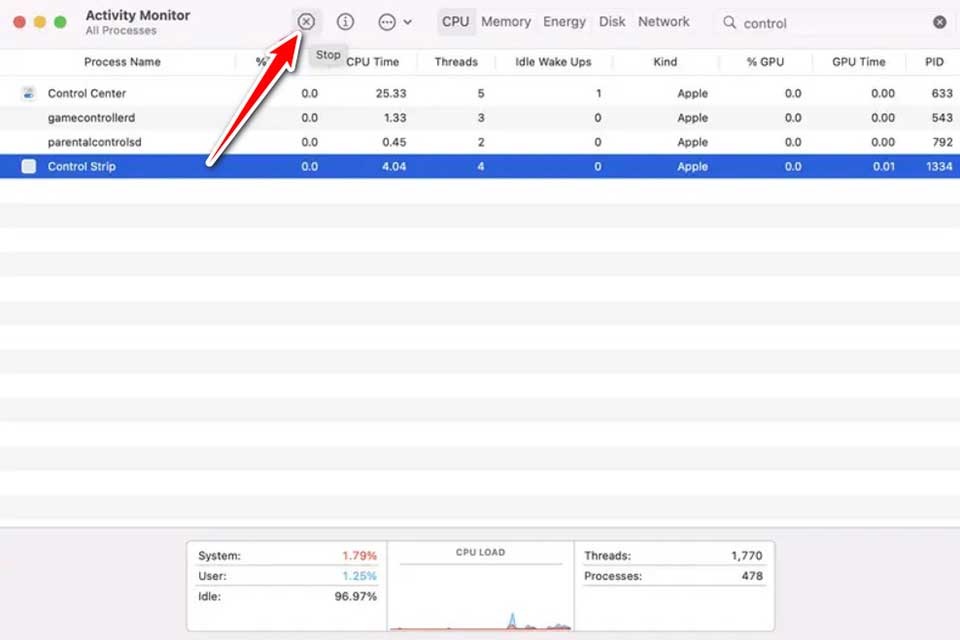Click PID value 633

pos(942,93)
